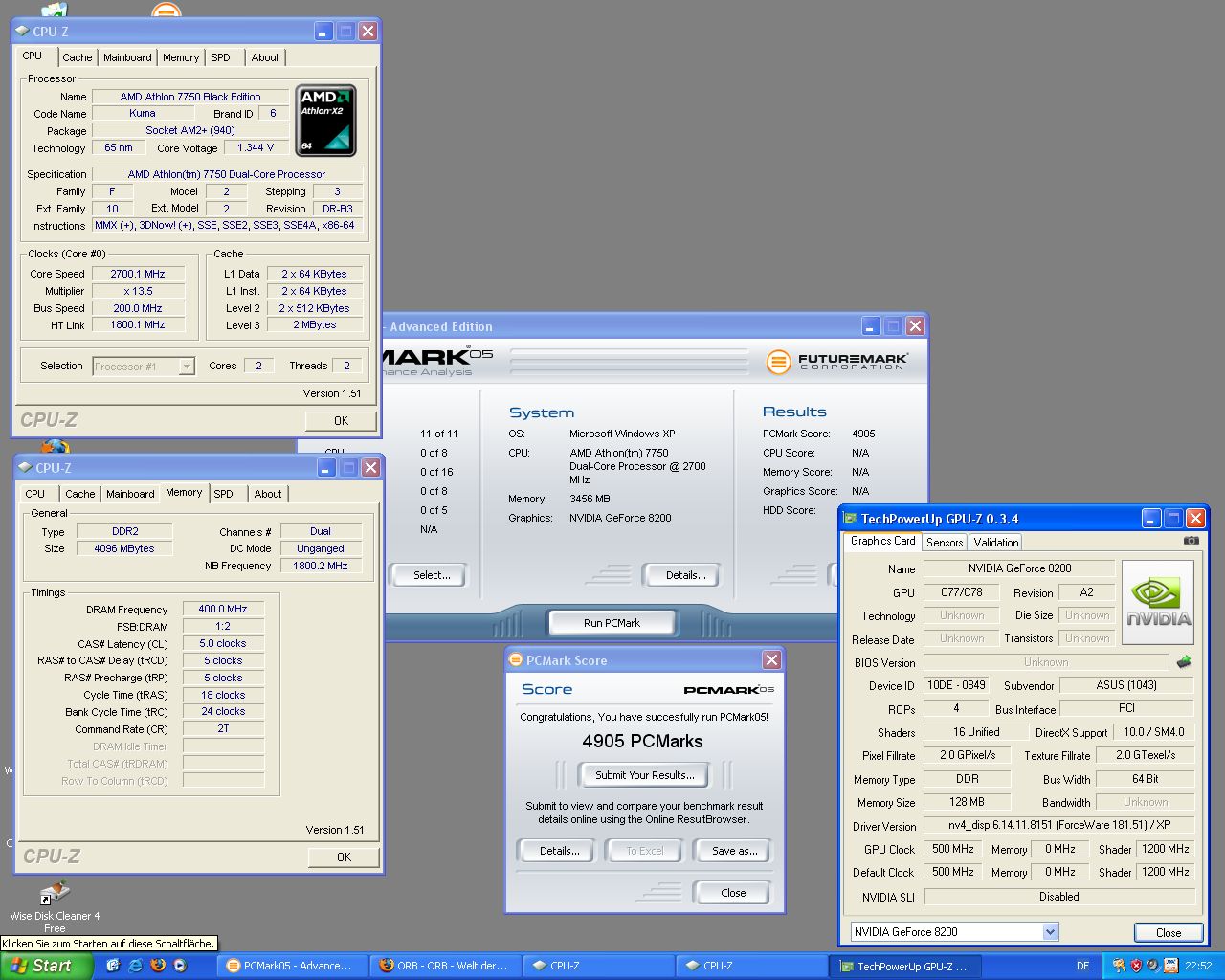The width and height of the screenshot is (1225, 980).
Task: Click the memory Size 4096 MBytes value
Action: 124,548
